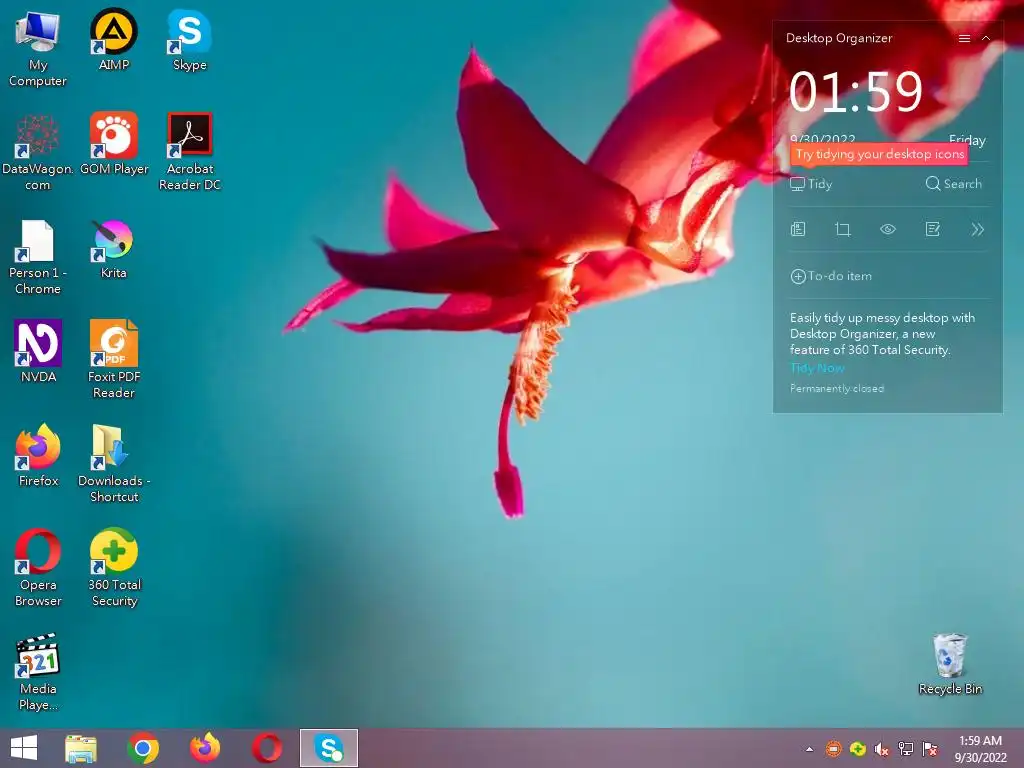Select the AIMP desktop shortcut
The width and height of the screenshot is (1024, 768).
coord(114,40)
